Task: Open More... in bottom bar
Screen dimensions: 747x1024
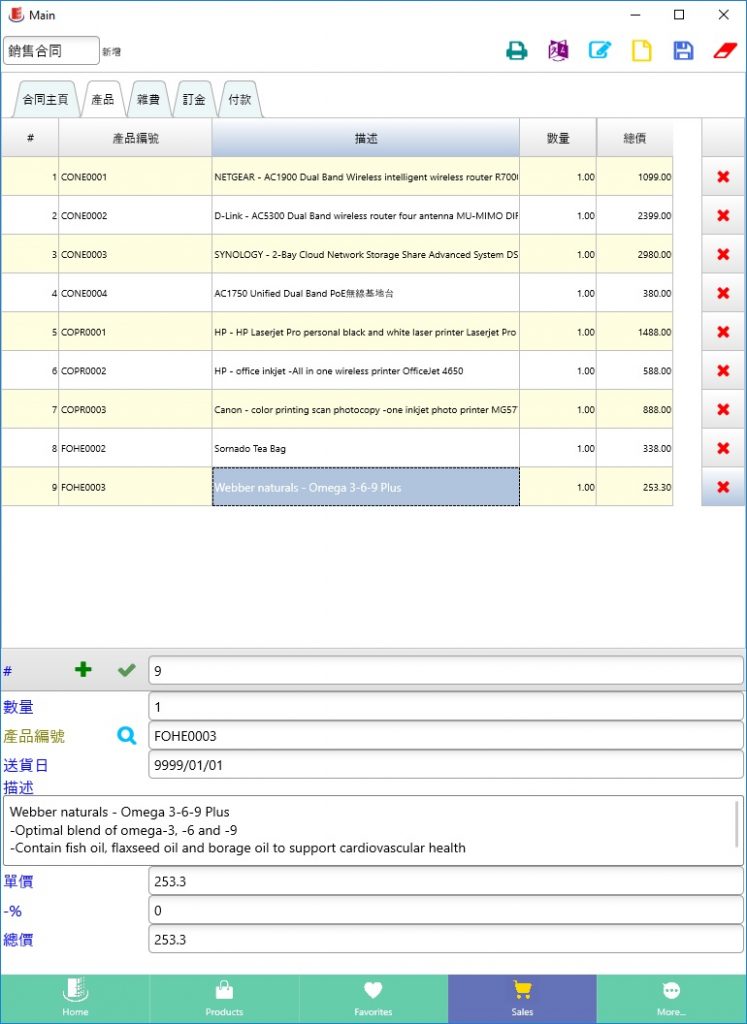Action: point(671,999)
